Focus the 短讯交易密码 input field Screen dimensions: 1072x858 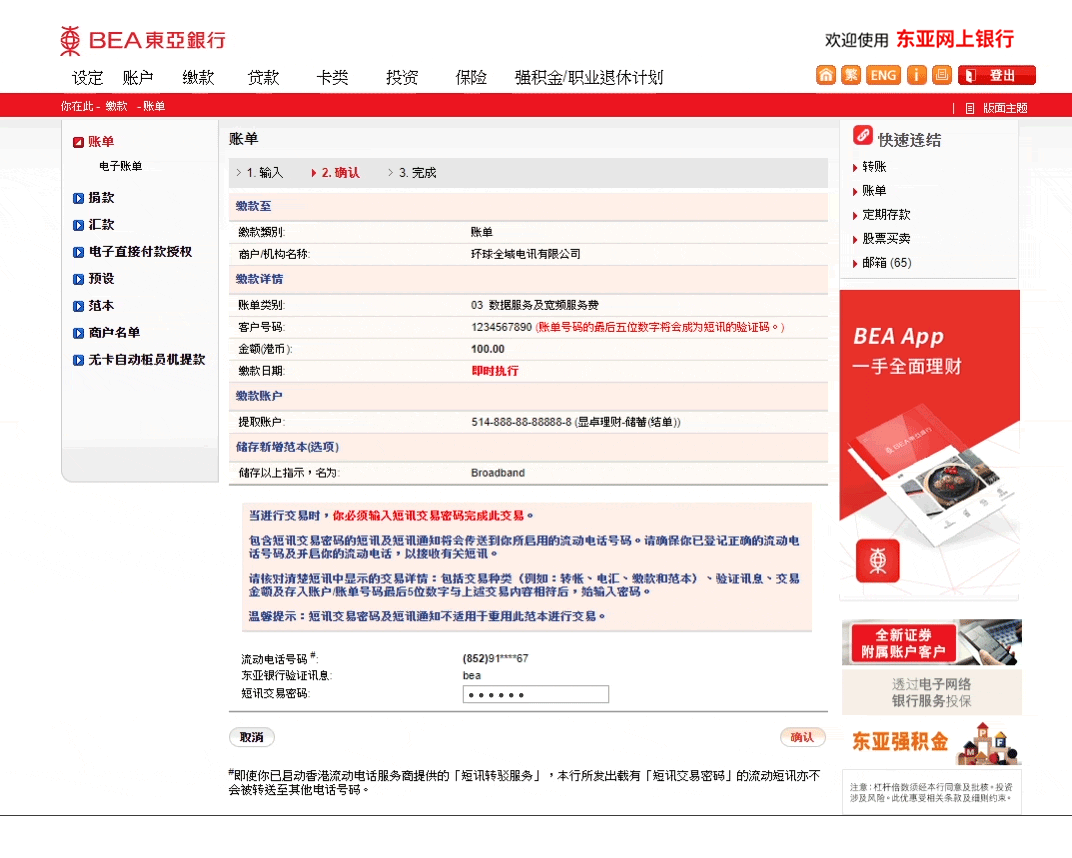click(x=535, y=695)
